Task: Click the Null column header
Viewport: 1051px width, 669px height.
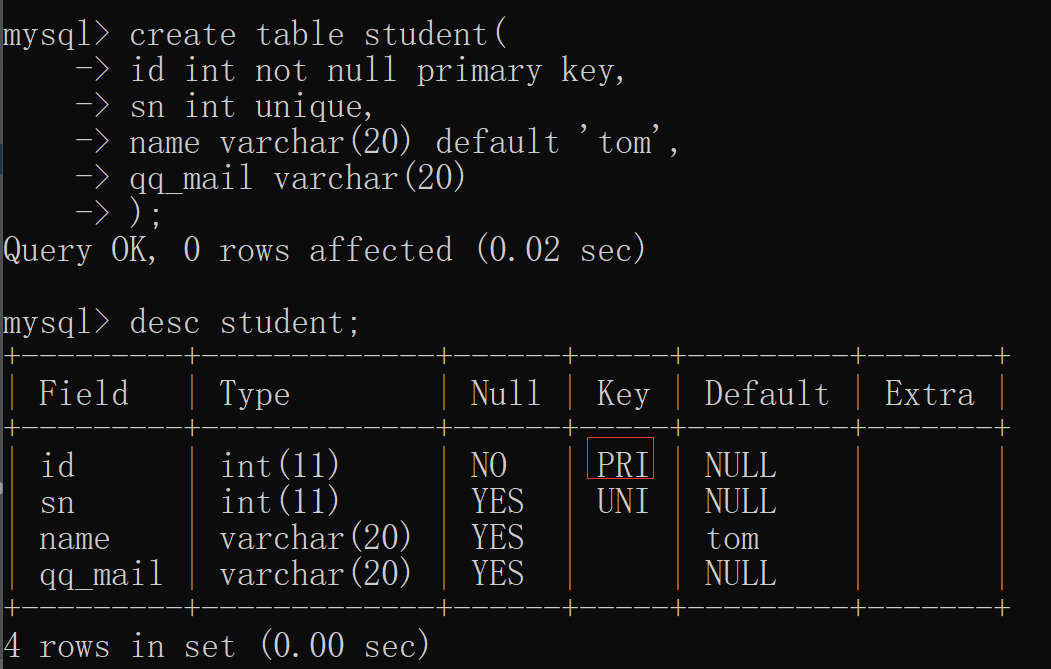Action: point(505,393)
